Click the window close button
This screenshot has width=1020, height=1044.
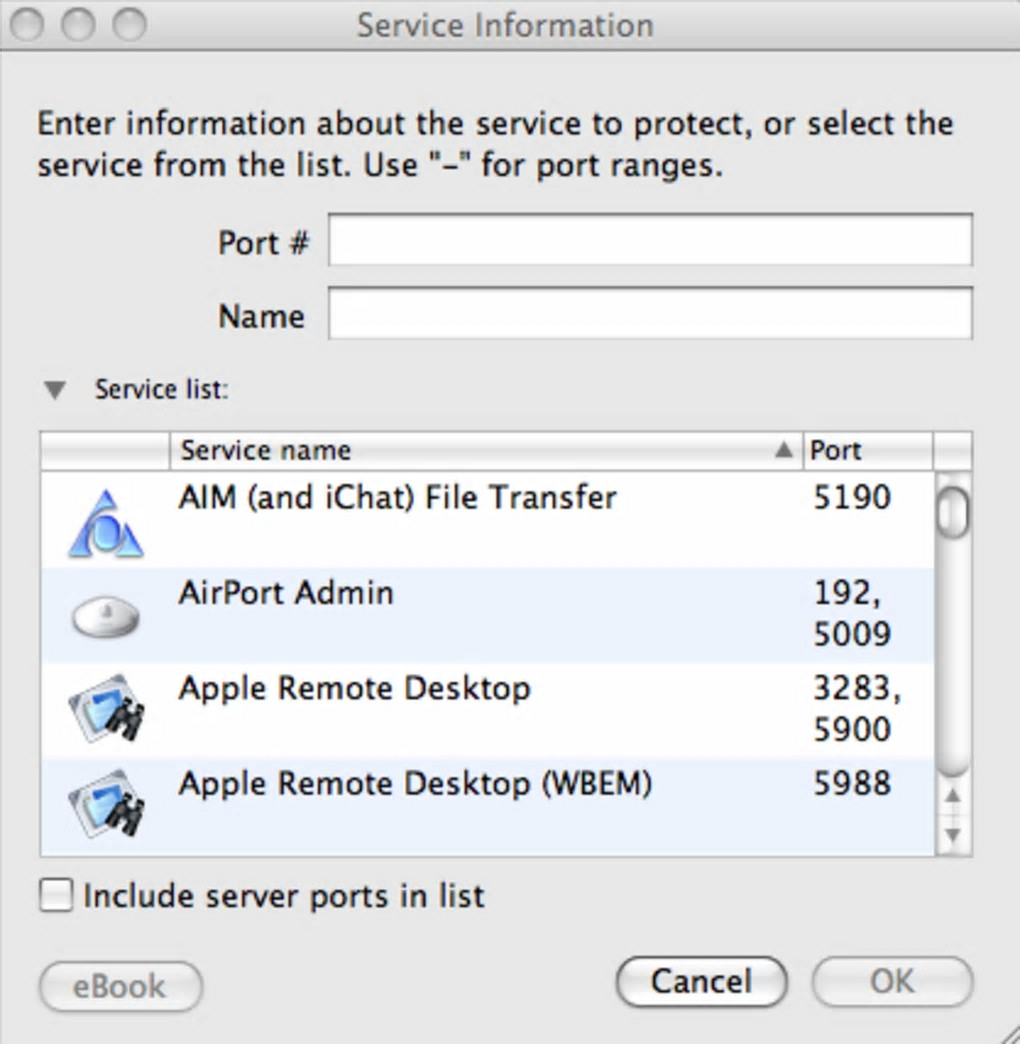[x=29, y=23]
